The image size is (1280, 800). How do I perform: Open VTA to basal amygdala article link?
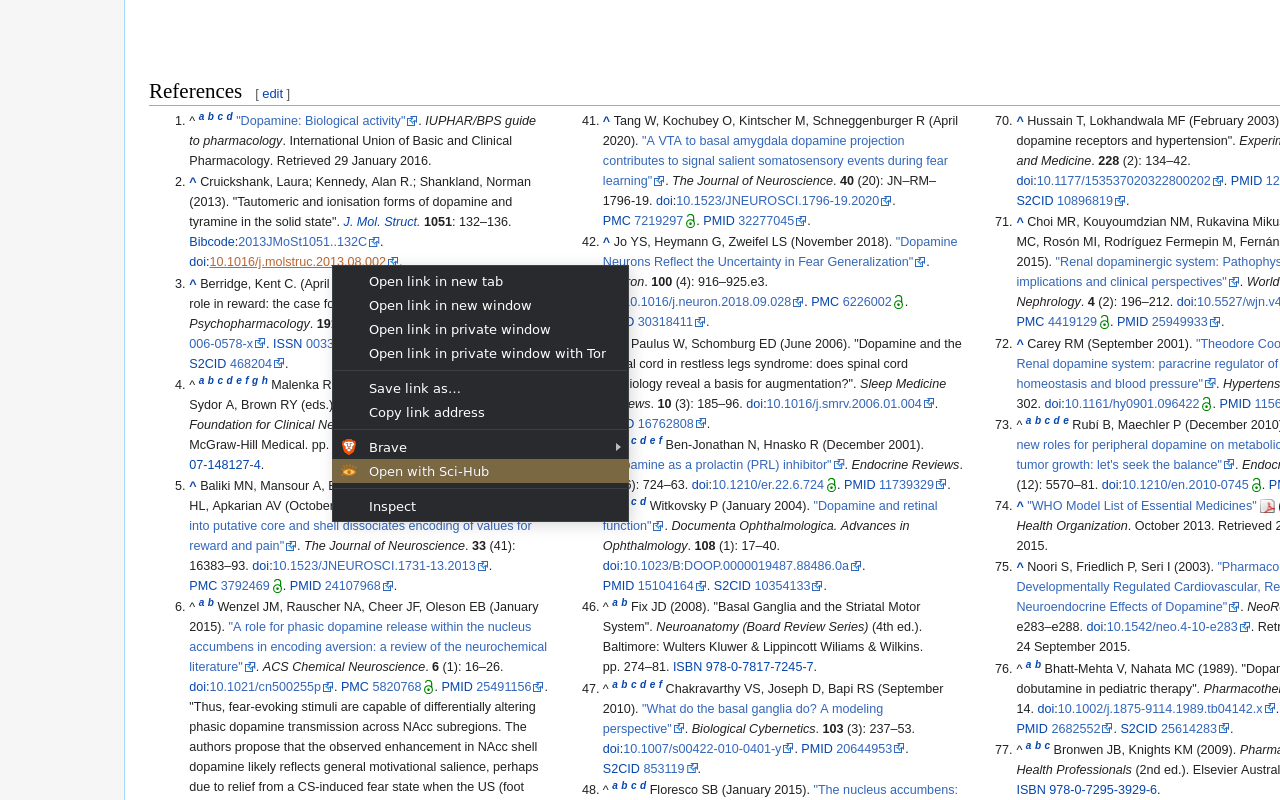[x=775, y=161]
